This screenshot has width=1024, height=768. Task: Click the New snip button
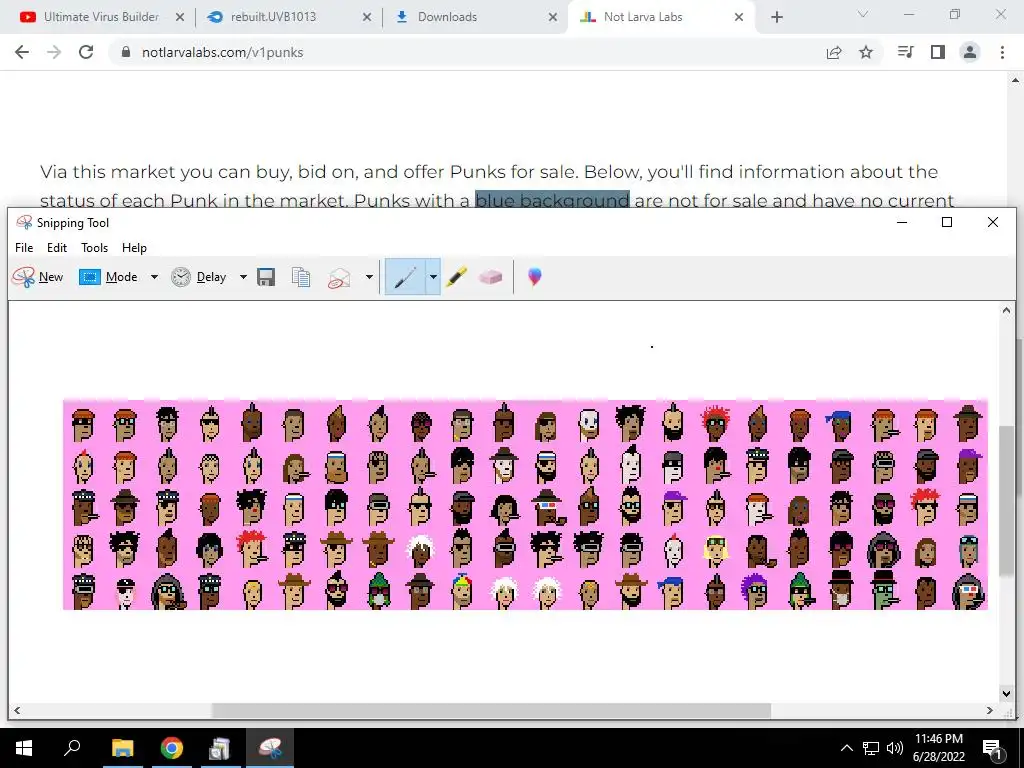38,277
